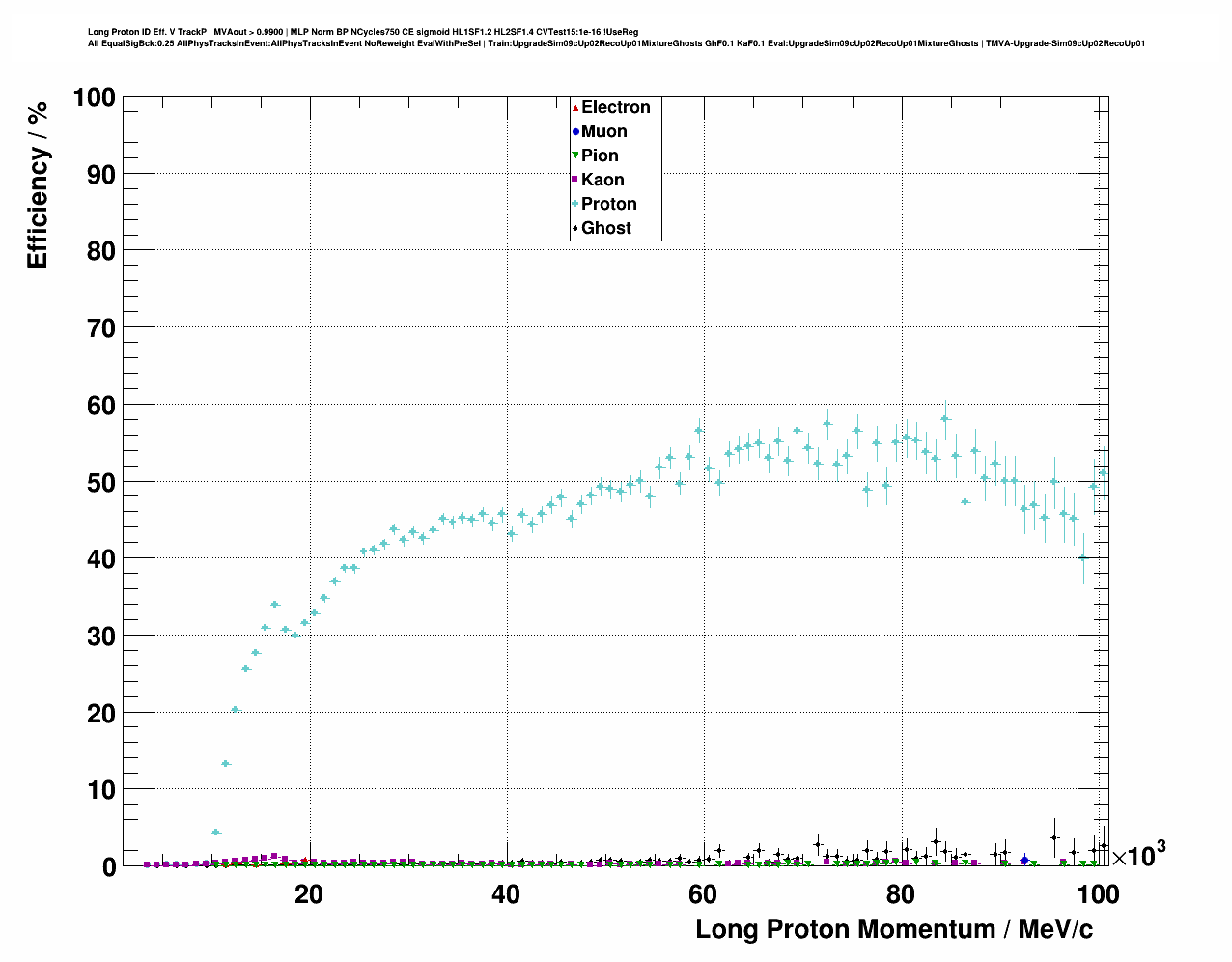Click the x-axis tick label 60
The width and height of the screenshot is (1232, 962).
702,894
